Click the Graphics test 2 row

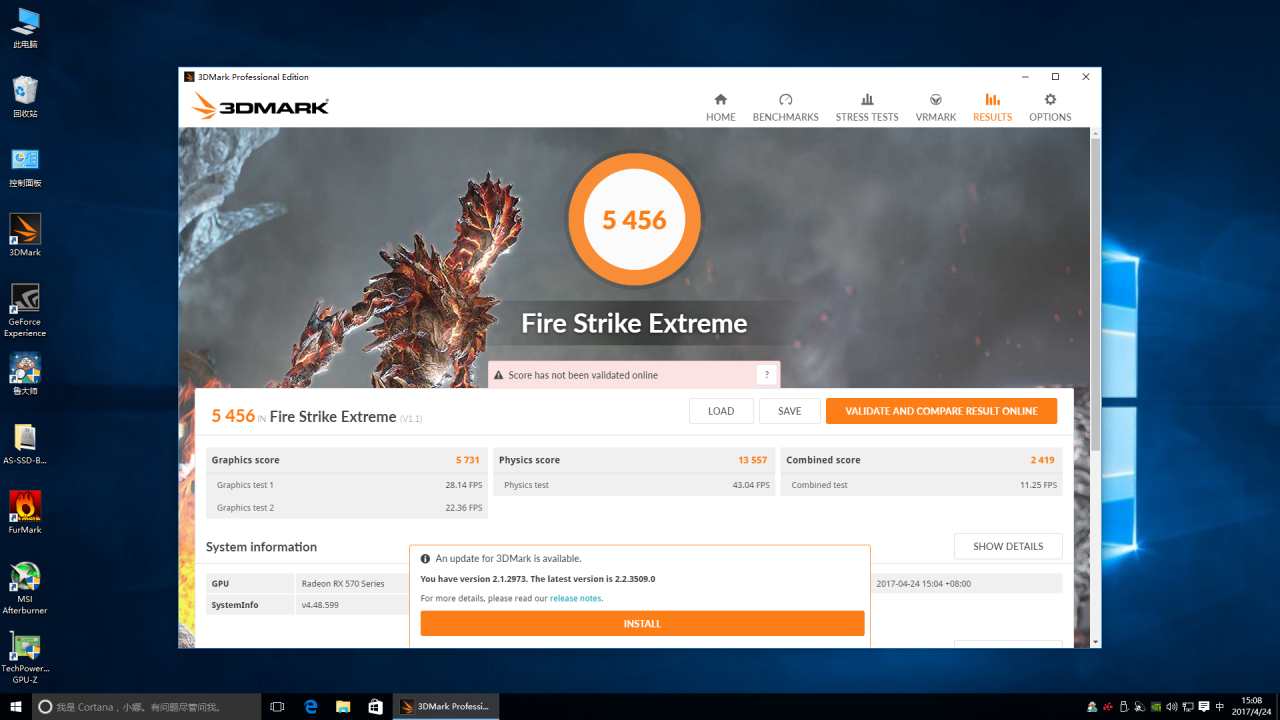coord(347,507)
